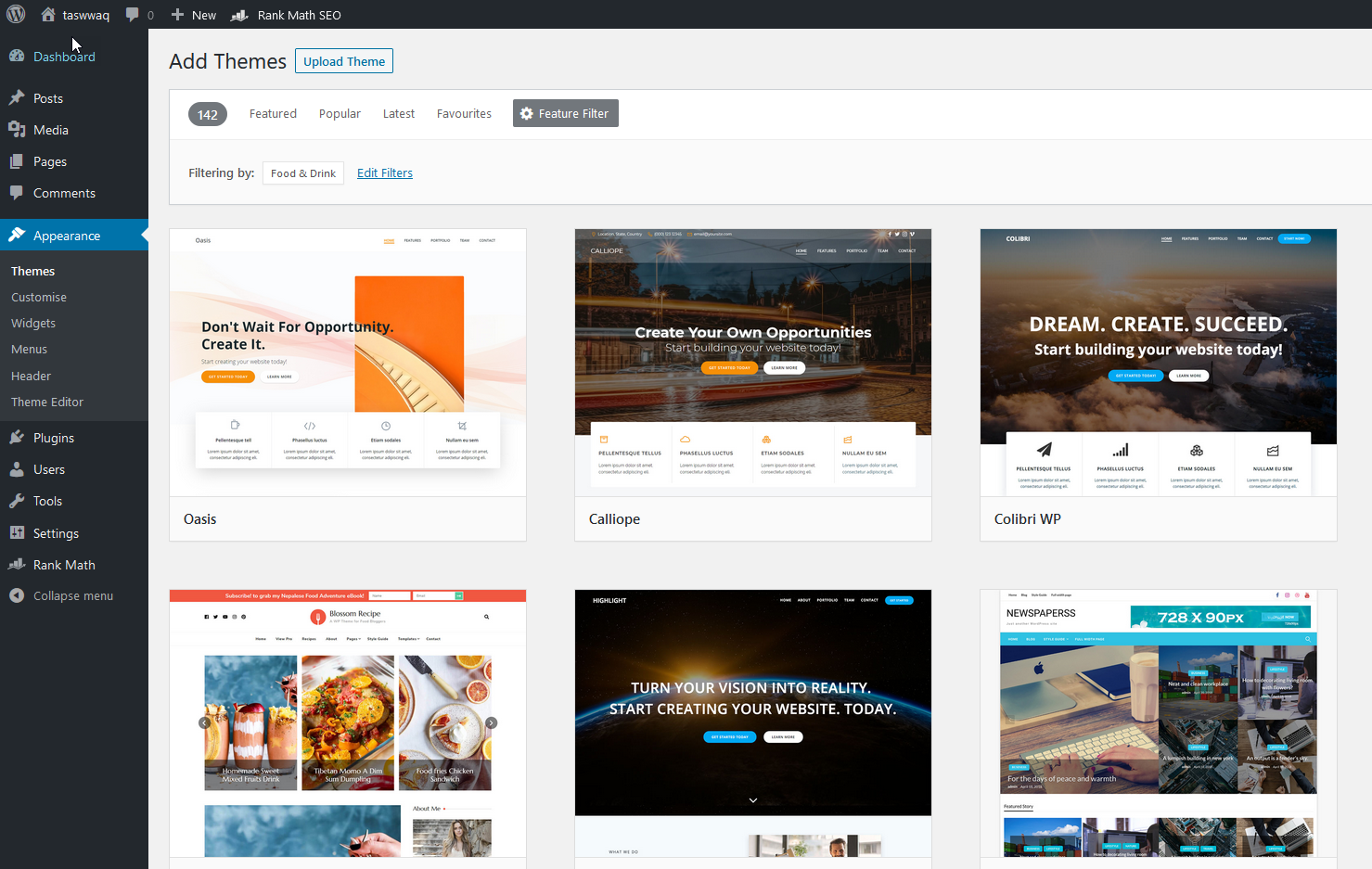Click the gear icon in Feature Filter
This screenshot has width=1372, height=869.
(527, 113)
